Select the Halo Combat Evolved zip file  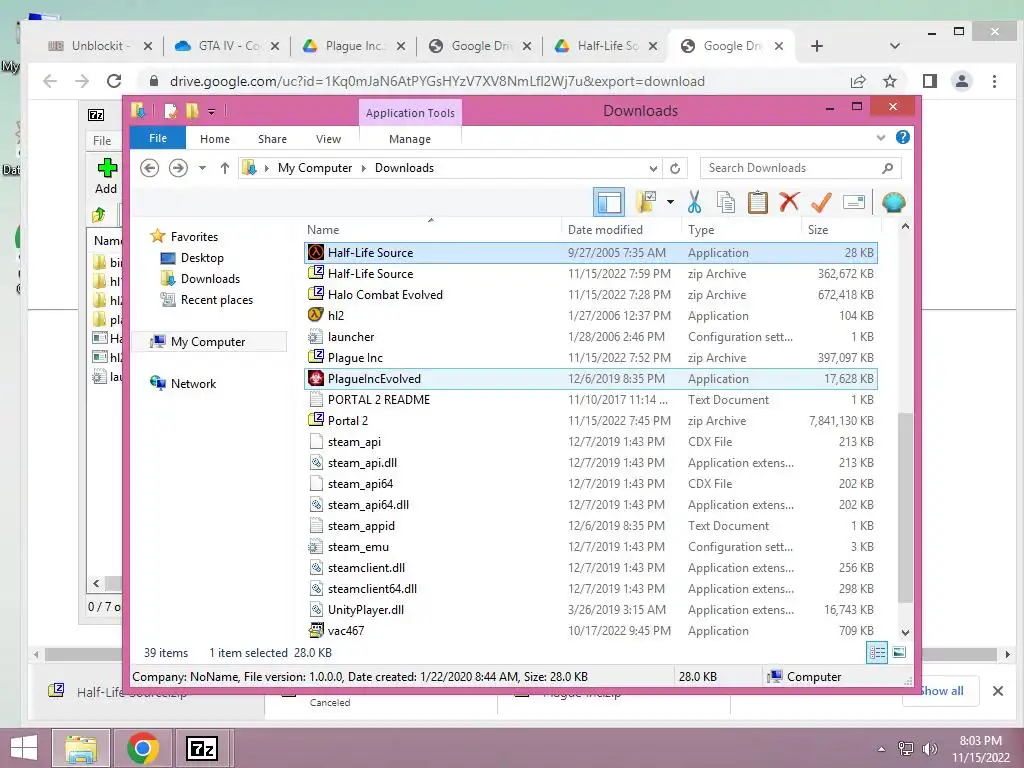point(590,295)
